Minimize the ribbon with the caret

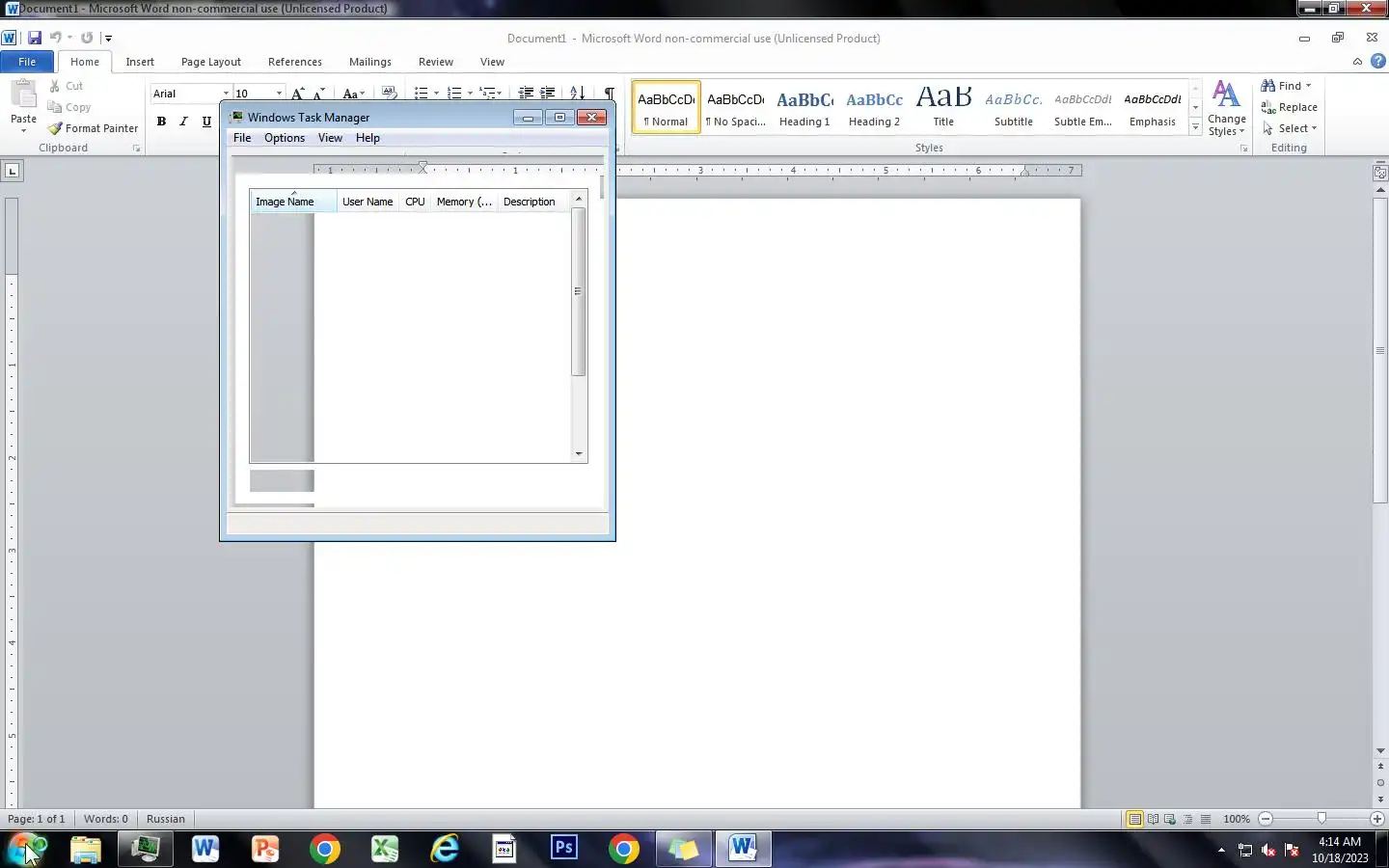tap(1358, 61)
